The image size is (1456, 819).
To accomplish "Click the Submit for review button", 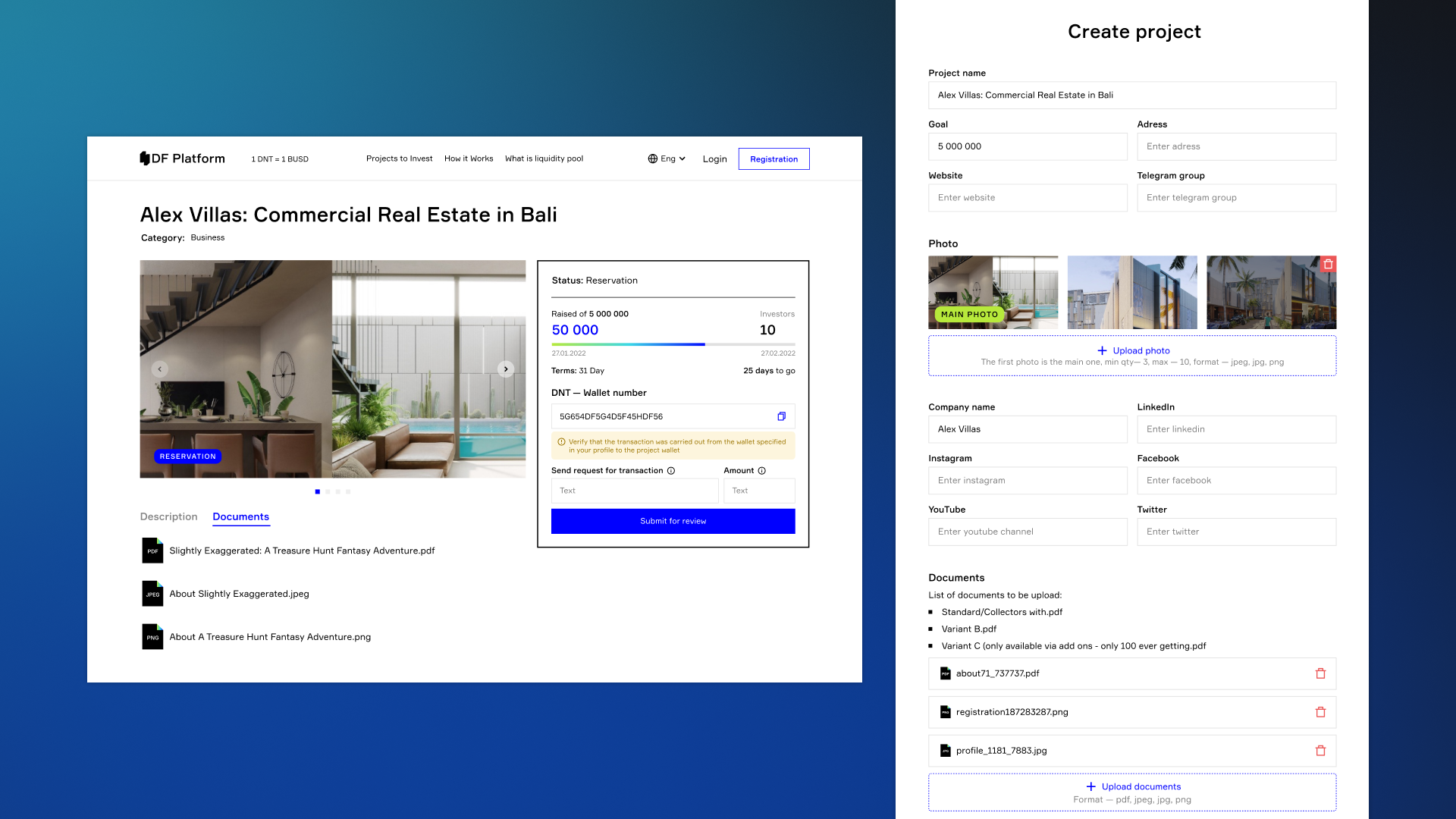I will tap(673, 521).
